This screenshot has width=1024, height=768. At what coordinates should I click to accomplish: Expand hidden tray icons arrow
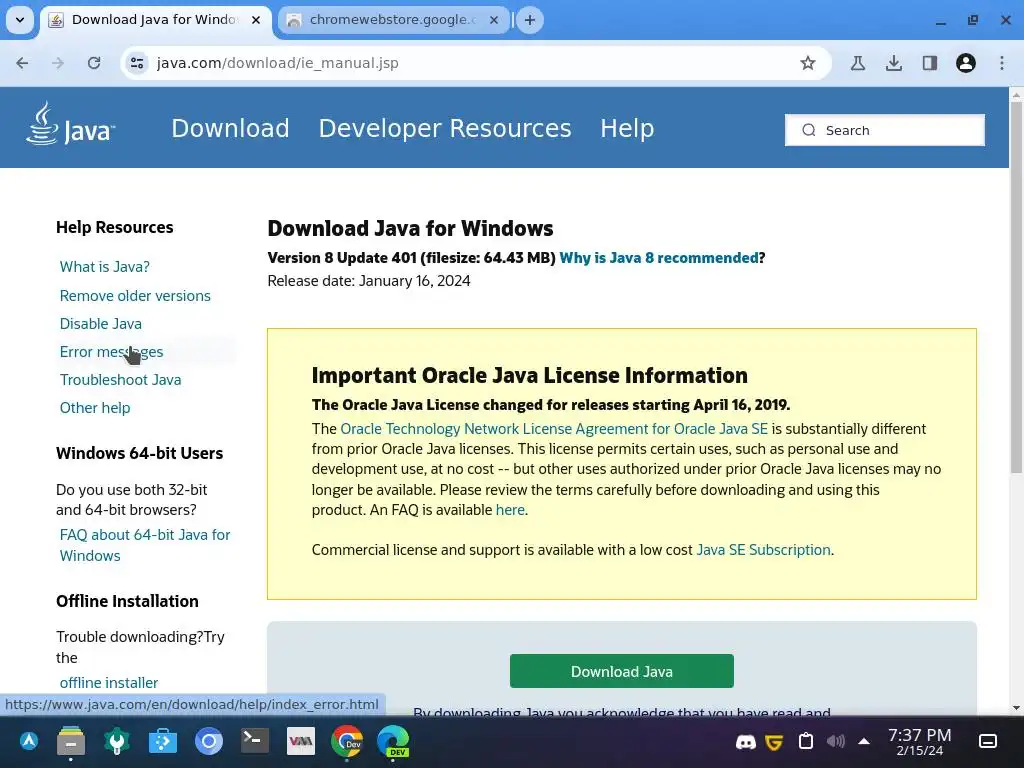tap(864, 741)
